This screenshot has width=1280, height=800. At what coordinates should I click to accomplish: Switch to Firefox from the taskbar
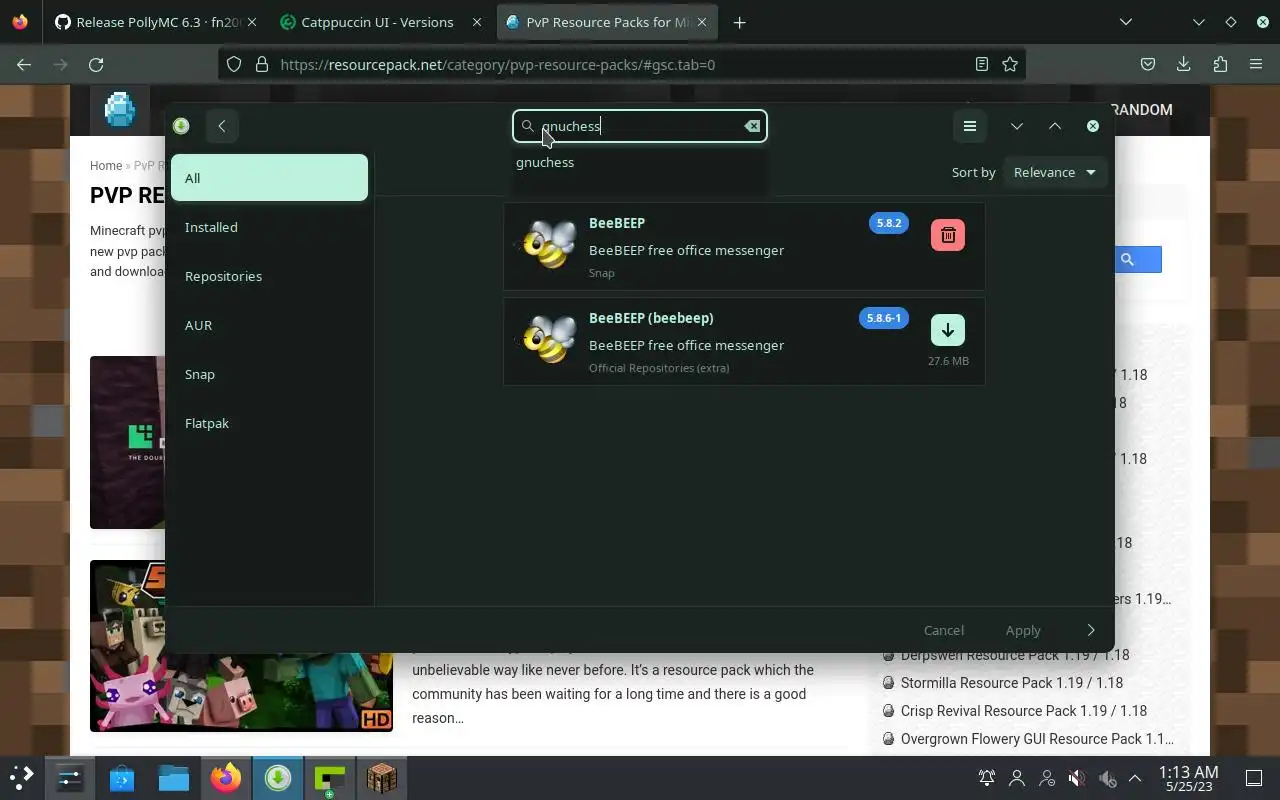pyautogui.click(x=226, y=777)
